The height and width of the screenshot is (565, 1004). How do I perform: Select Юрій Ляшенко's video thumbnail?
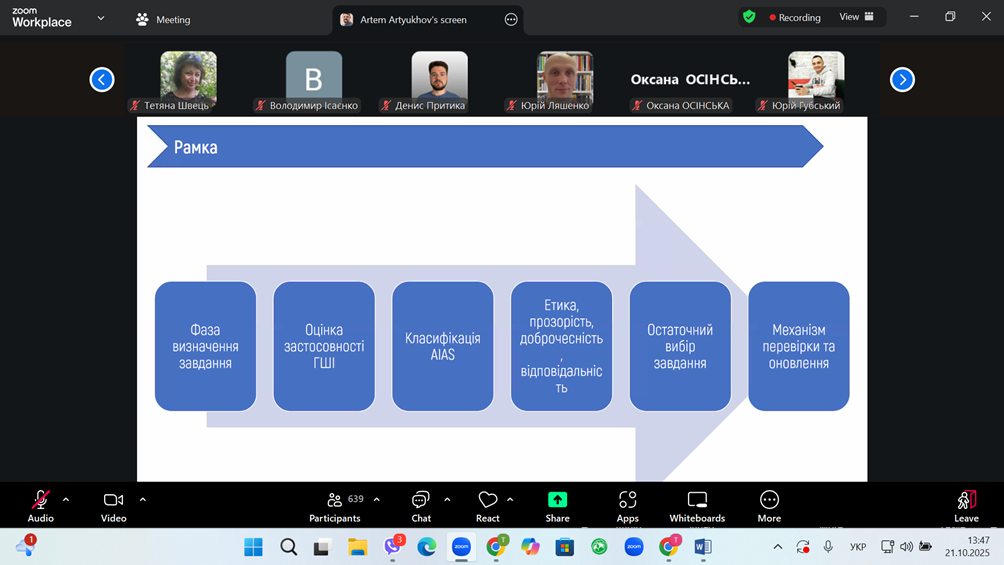click(565, 80)
